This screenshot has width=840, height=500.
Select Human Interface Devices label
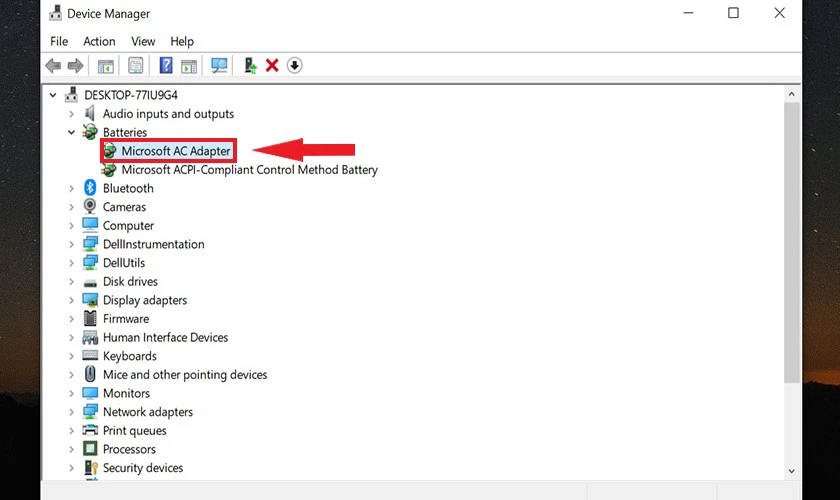pos(166,337)
